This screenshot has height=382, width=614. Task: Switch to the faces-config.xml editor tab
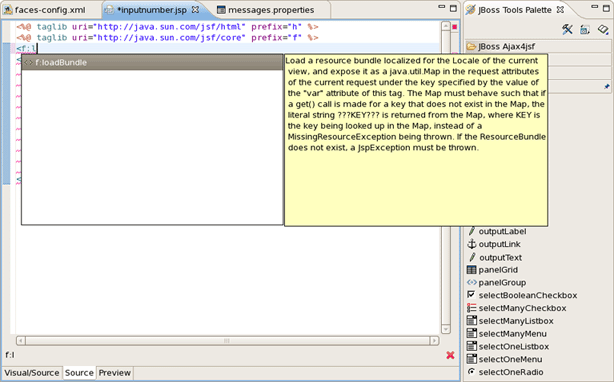pos(45,10)
